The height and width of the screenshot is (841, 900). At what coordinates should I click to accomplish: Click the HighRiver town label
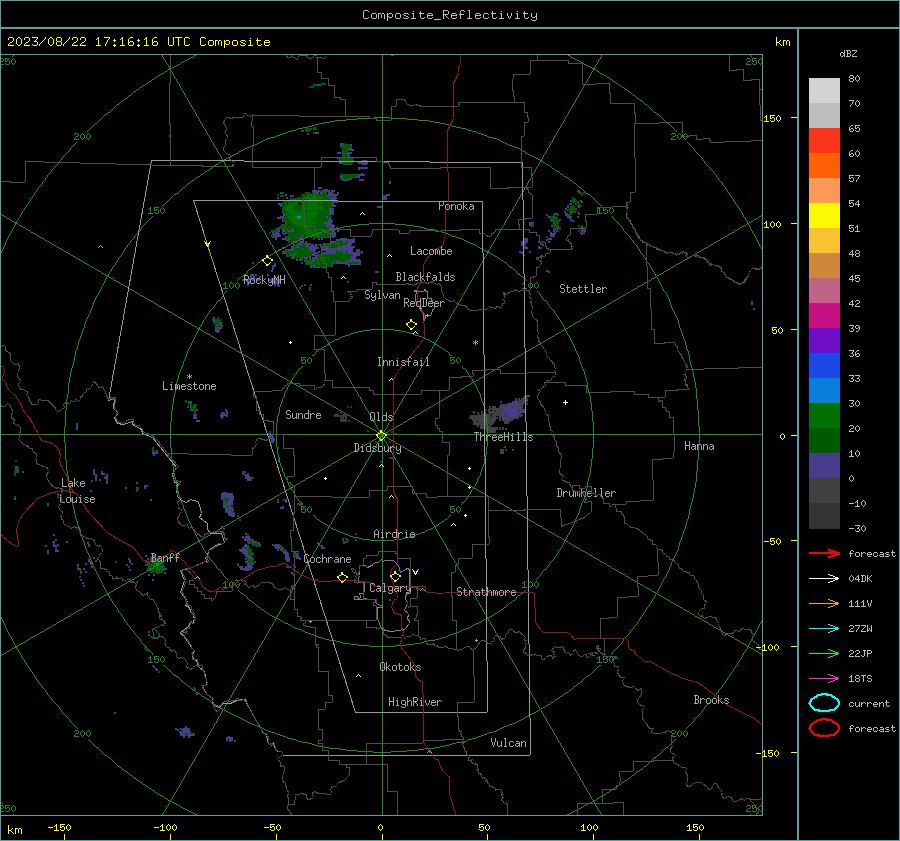point(415,702)
